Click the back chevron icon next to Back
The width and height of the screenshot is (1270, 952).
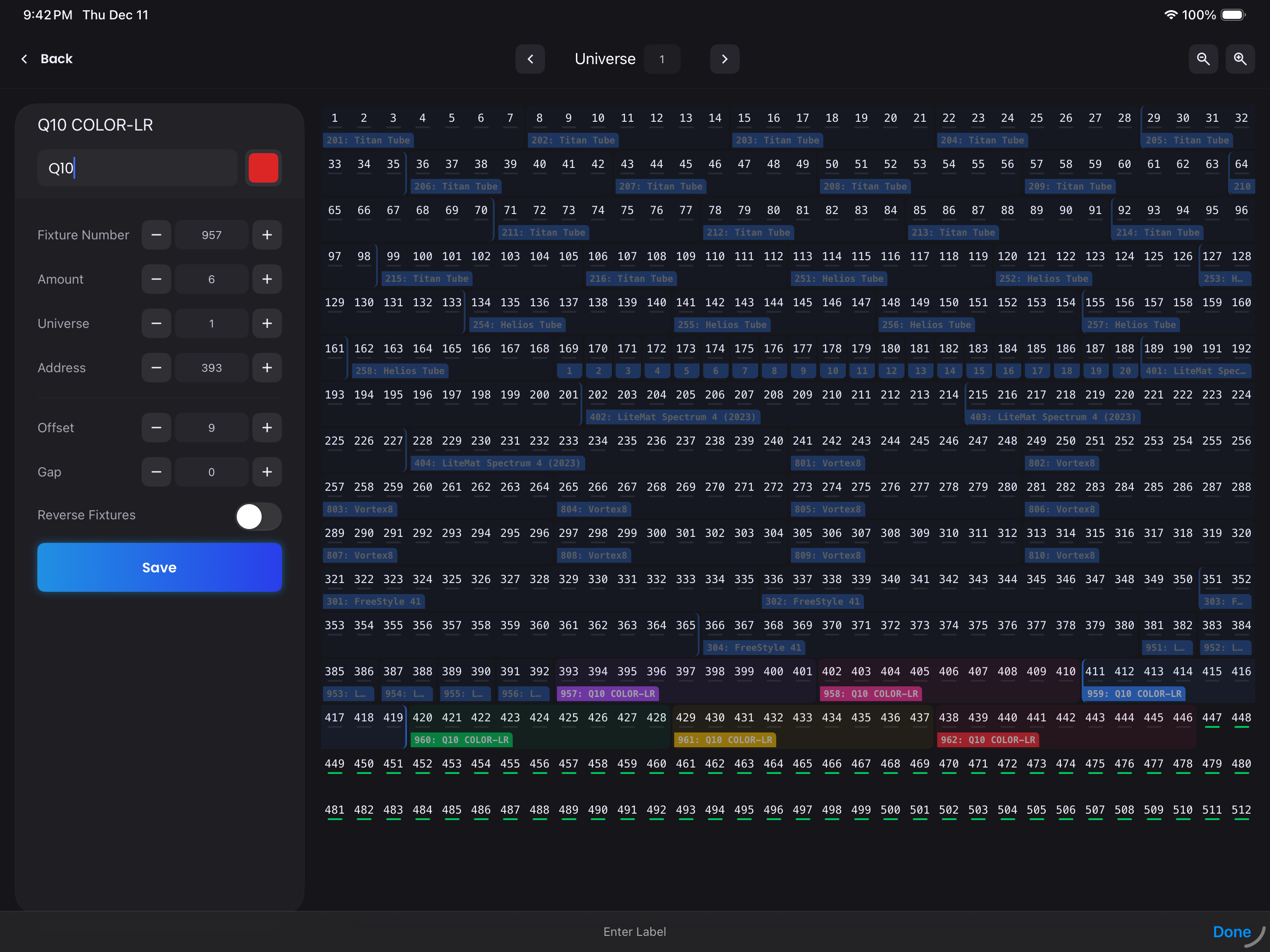click(x=24, y=59)
